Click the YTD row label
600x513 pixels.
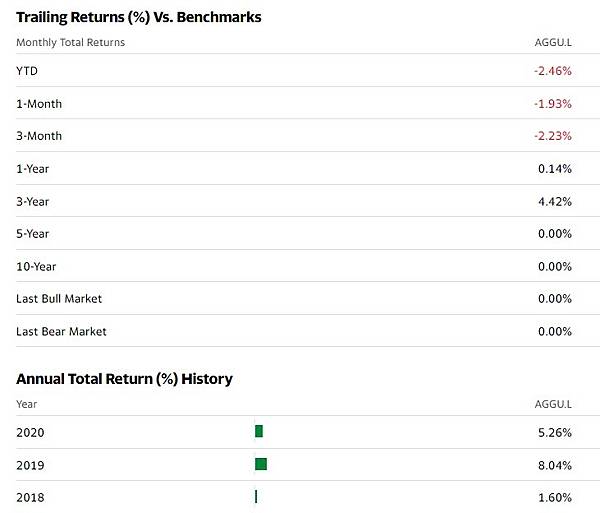click(x=27, y=71)
